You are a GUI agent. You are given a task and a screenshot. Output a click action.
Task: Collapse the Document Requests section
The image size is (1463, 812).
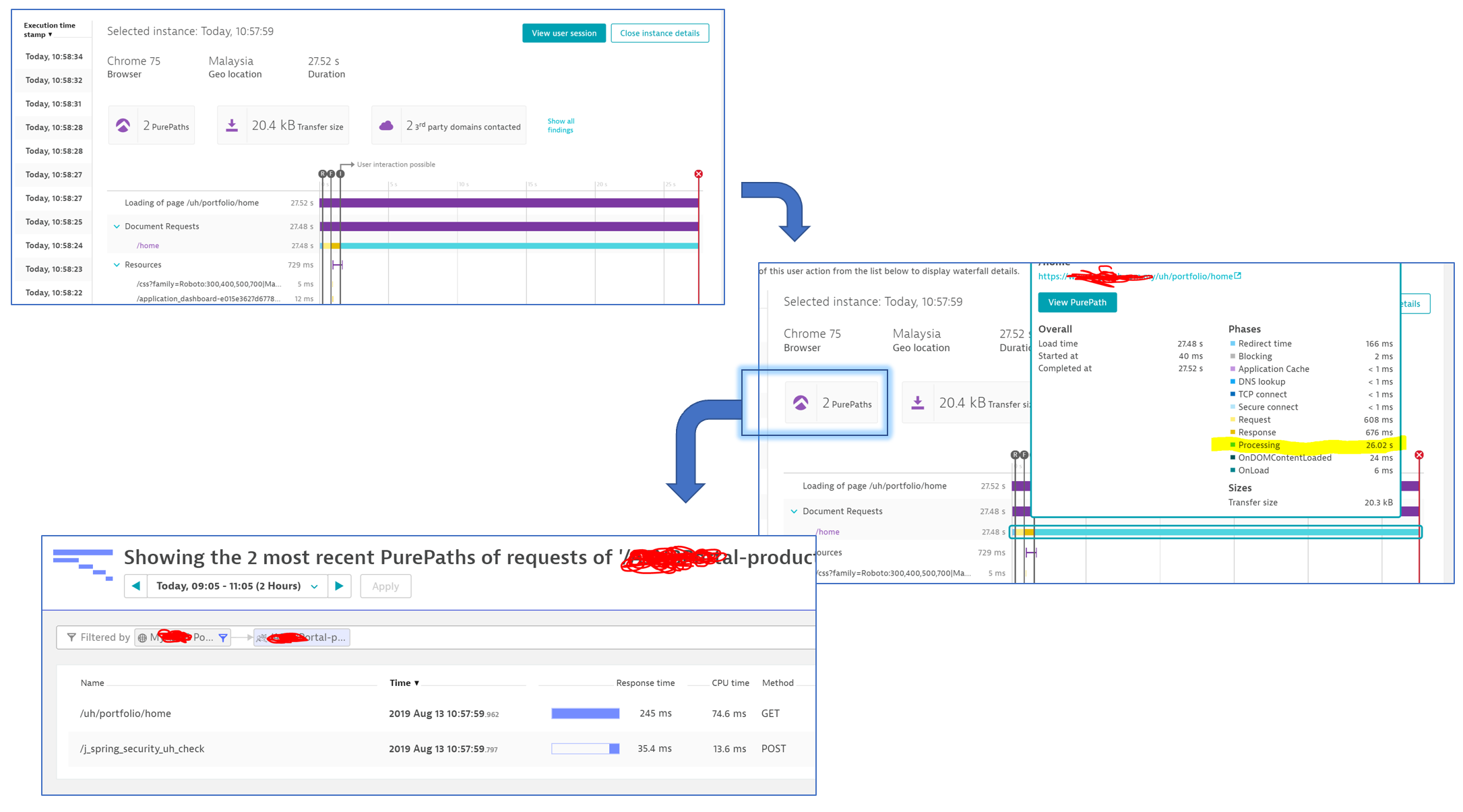pos(117,226)
